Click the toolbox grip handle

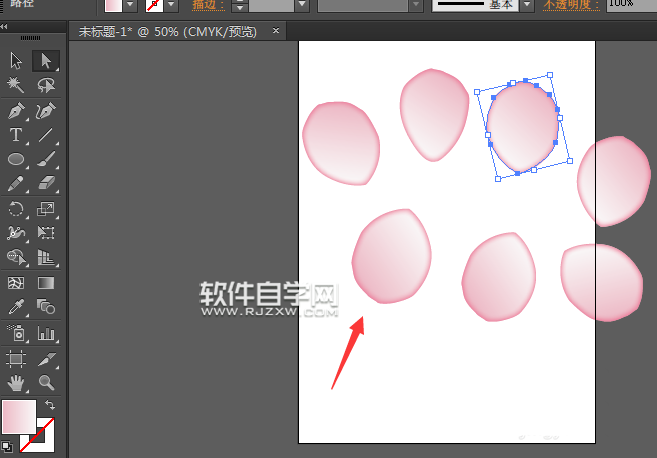[31, 38]
